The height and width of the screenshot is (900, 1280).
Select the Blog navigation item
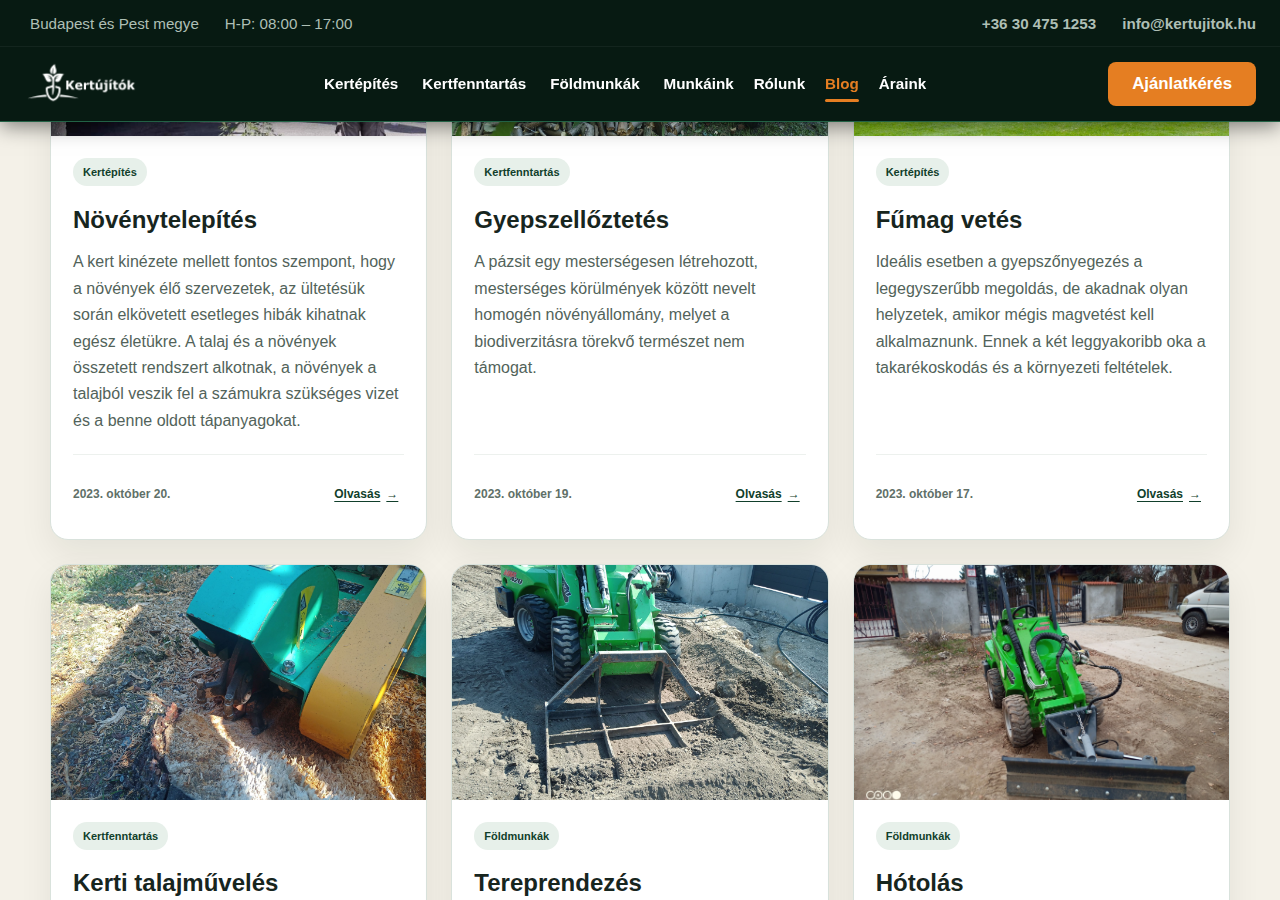coord(842,84)
